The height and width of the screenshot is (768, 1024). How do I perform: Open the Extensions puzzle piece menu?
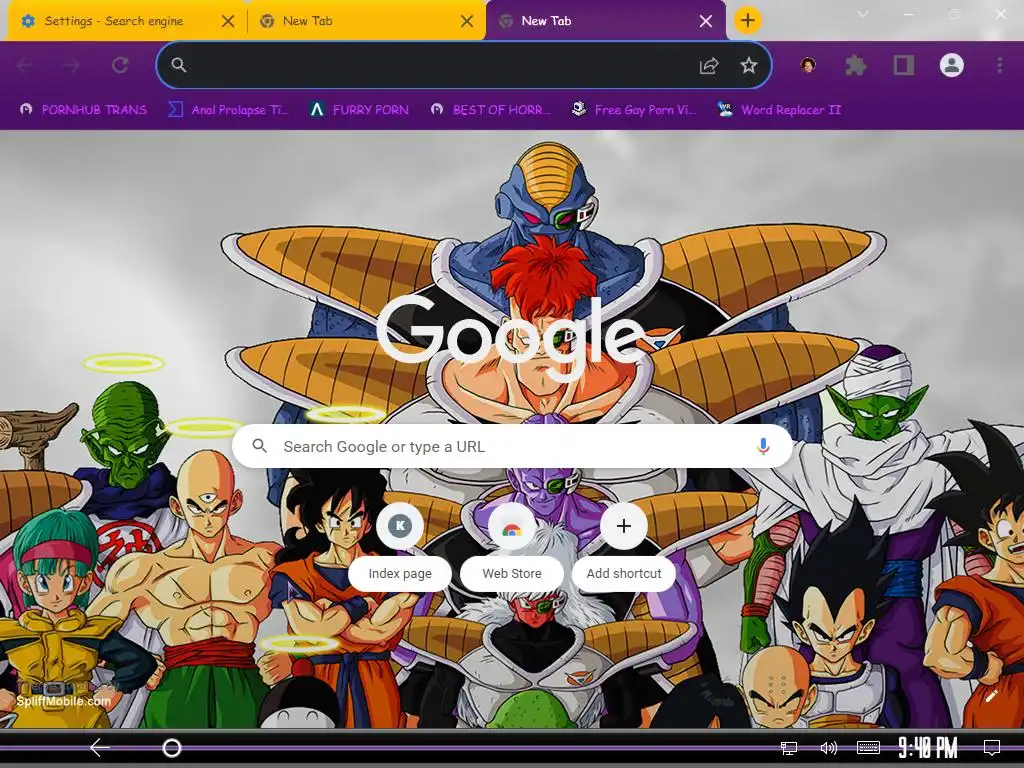tap(856, 65)
